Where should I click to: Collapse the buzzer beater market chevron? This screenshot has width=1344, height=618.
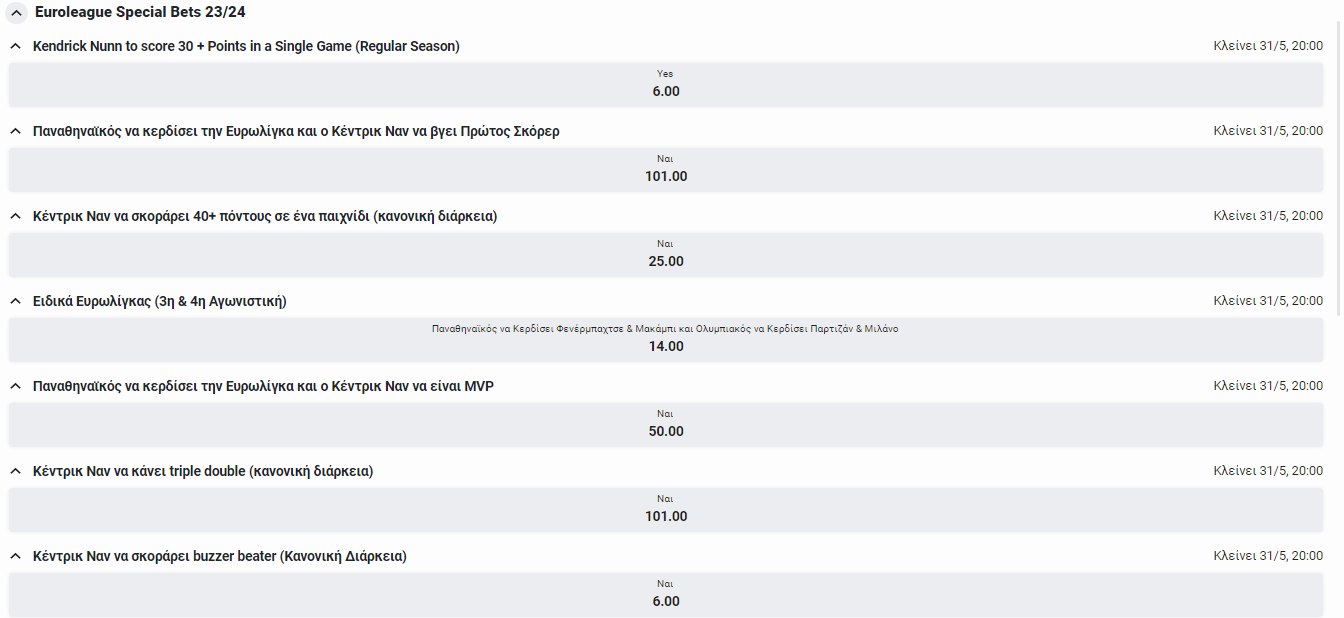(15, 557)
